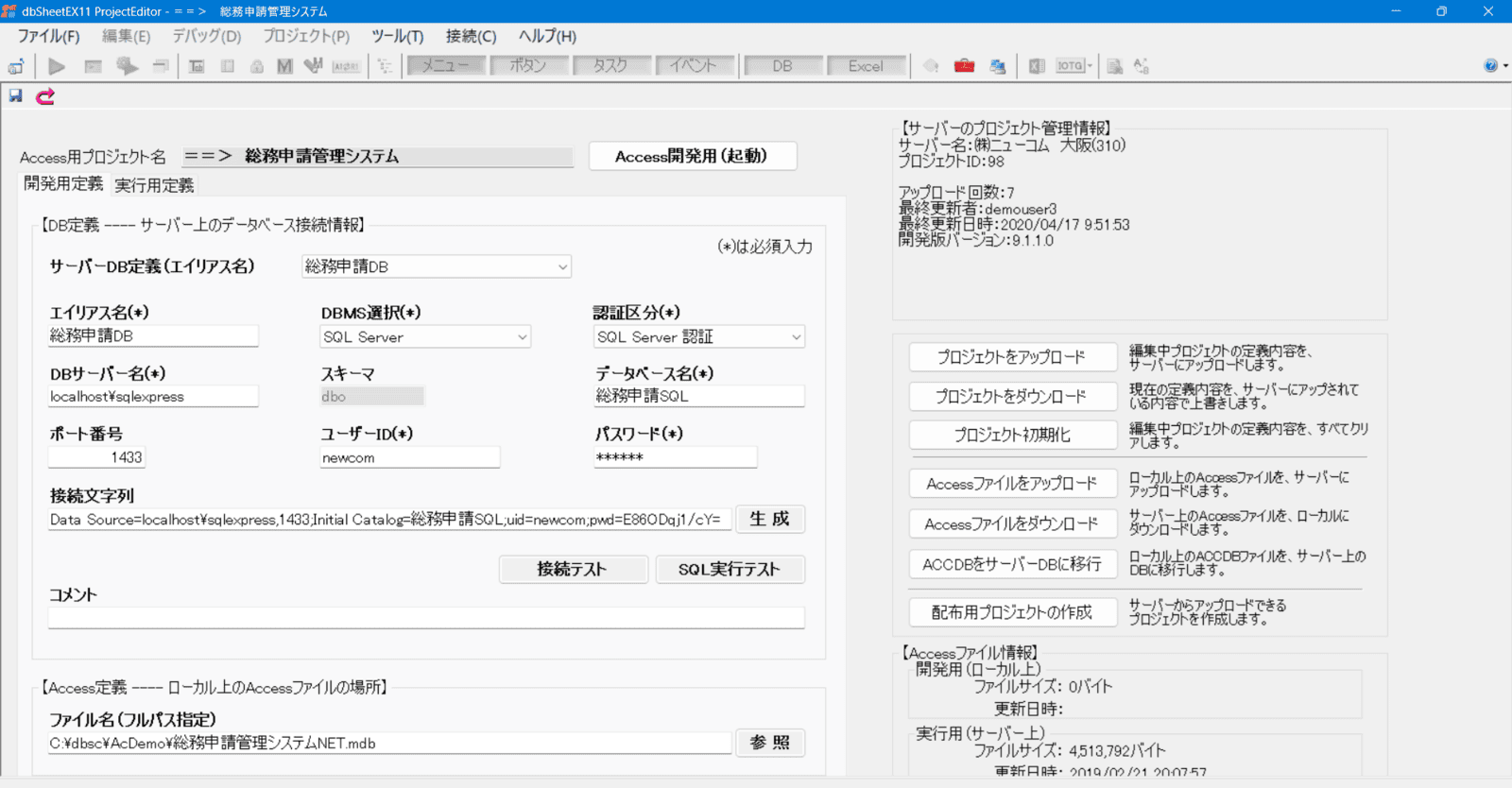Image resolution: width=1512 pixels, height=788 pixels.
Task: Click the blue help question mark icon
Action: pyautogui.click(x=1490, y=65)
